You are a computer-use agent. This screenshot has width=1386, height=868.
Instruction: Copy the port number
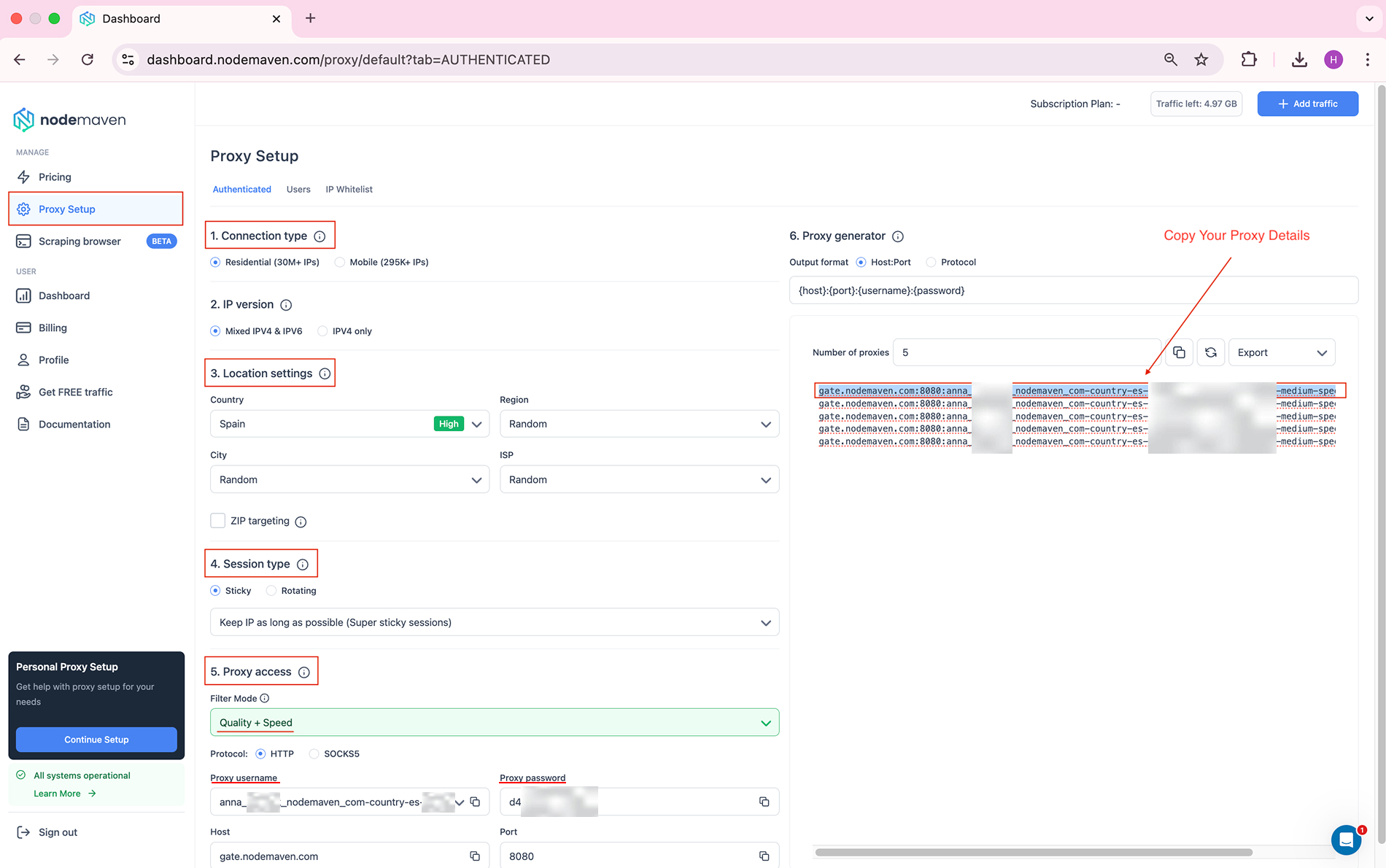point(764,856)
